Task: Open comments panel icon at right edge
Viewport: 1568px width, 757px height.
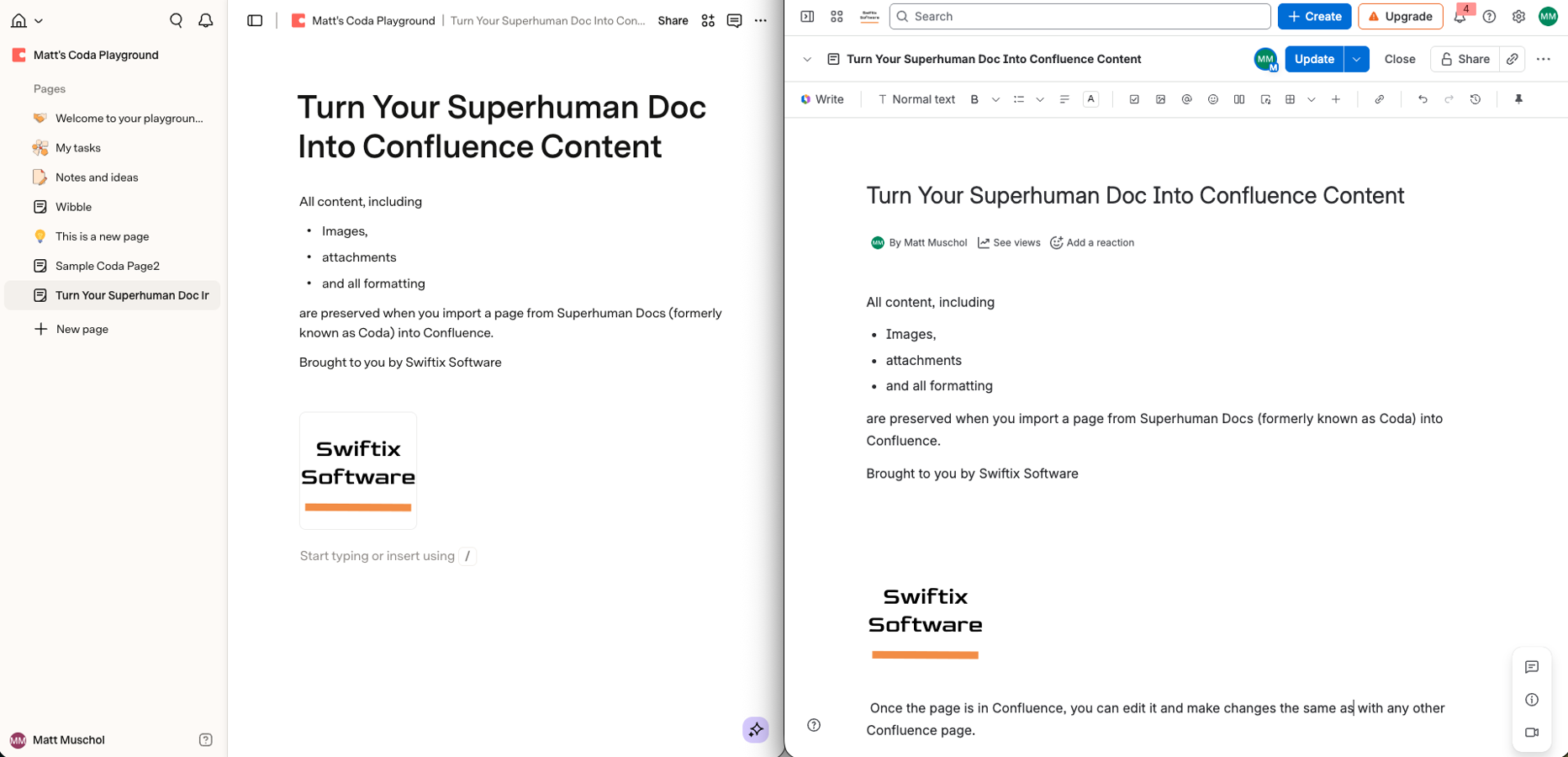Action: click(1531, 667)
